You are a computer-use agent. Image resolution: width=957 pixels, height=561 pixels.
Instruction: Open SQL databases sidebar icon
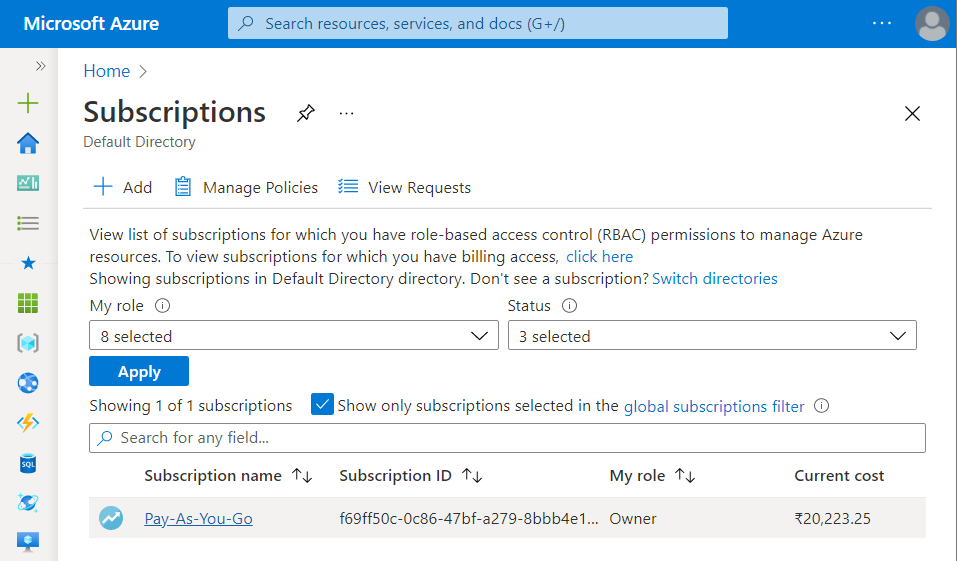[x=28, y=463]
